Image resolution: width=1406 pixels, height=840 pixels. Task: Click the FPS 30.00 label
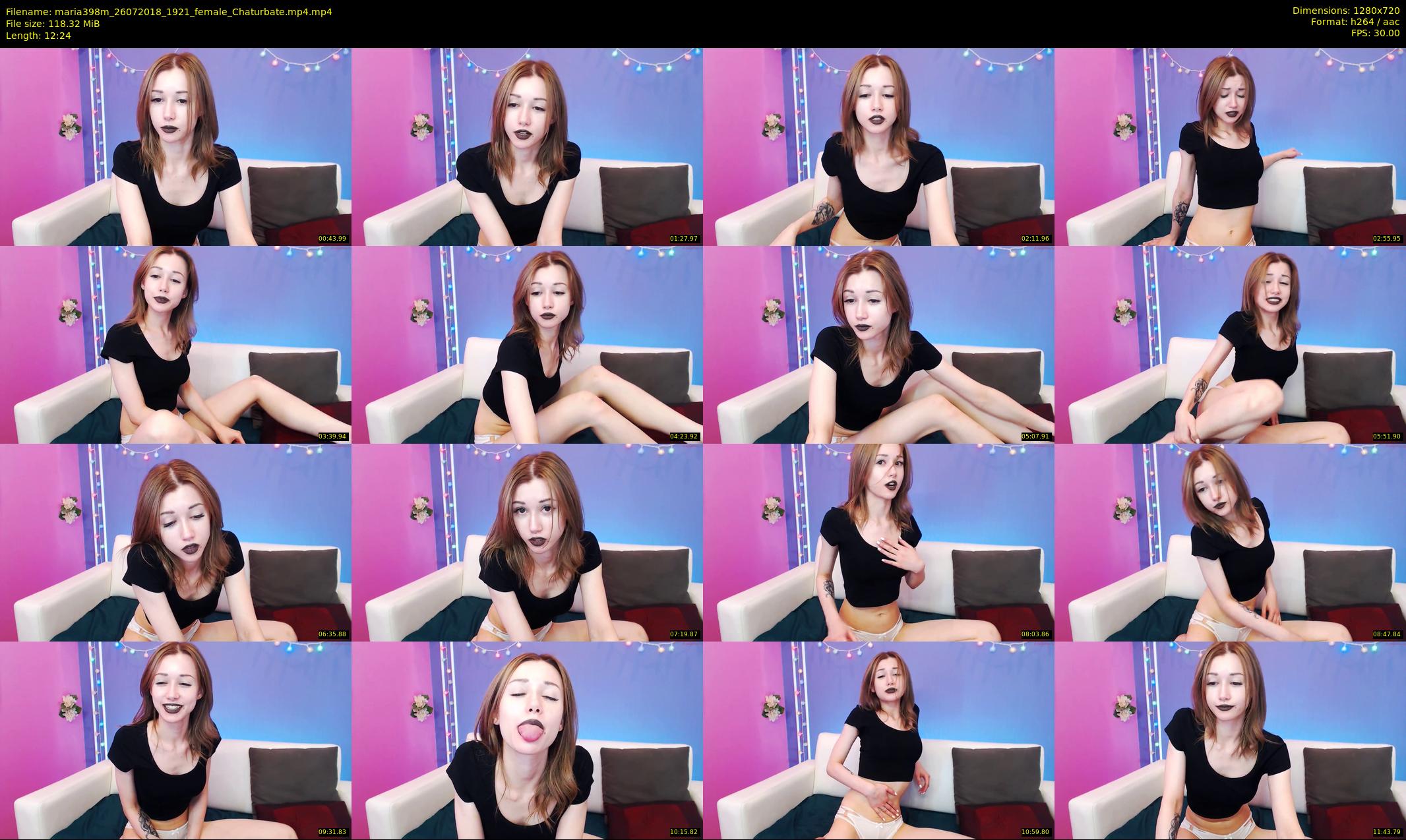1375,33
